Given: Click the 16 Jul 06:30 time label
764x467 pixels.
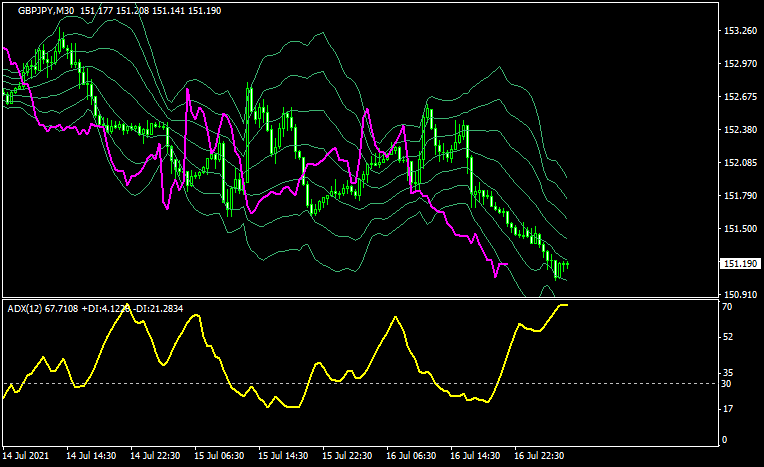Looking at the screenshot, I should [411, 456].
